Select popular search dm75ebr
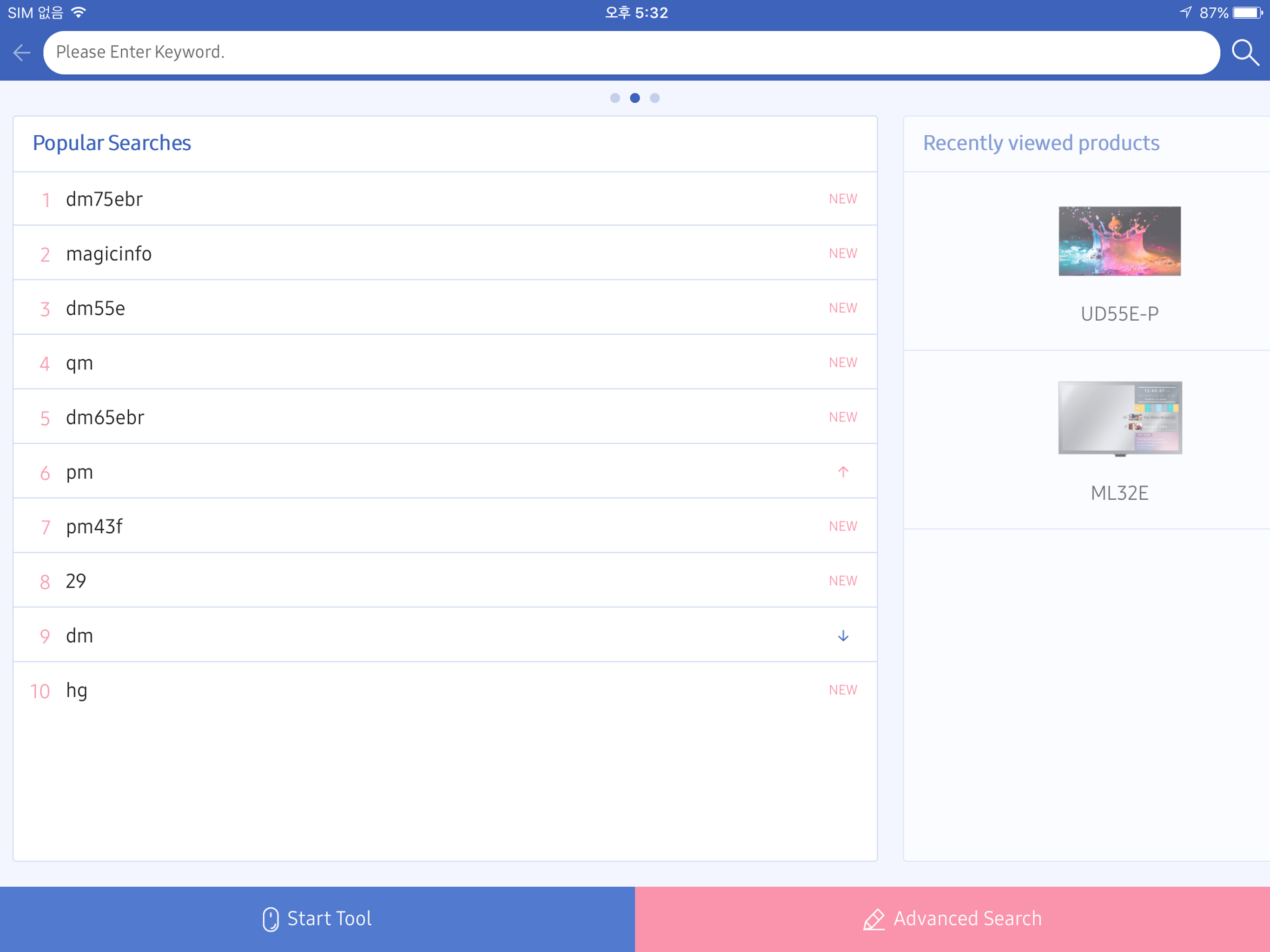The width and height of the screenshot is (1270, 952). tap(105, 199)
